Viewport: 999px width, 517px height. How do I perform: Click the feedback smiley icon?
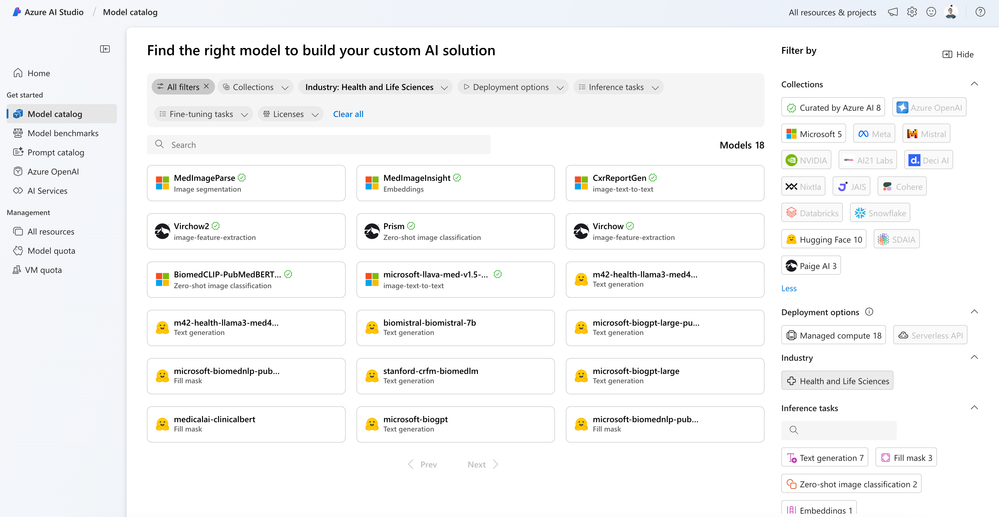(x=931, y=12)
